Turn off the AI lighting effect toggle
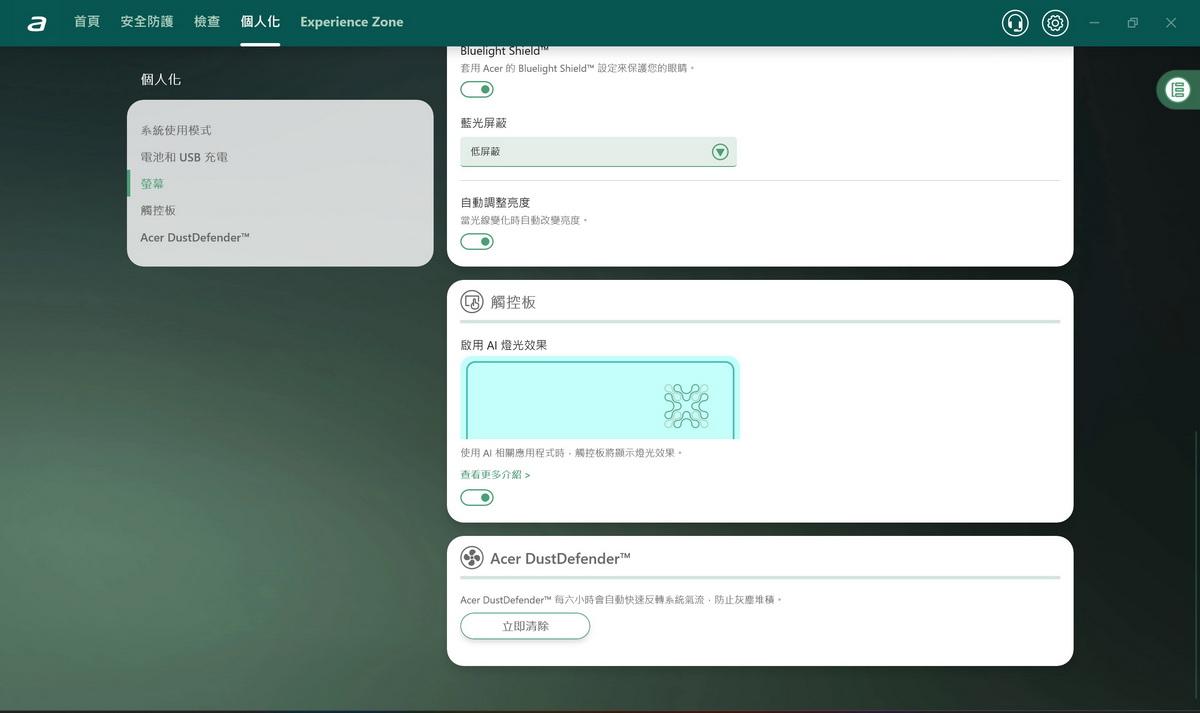The width and height of the screenshot is (1200, 713). coord(477,497)
